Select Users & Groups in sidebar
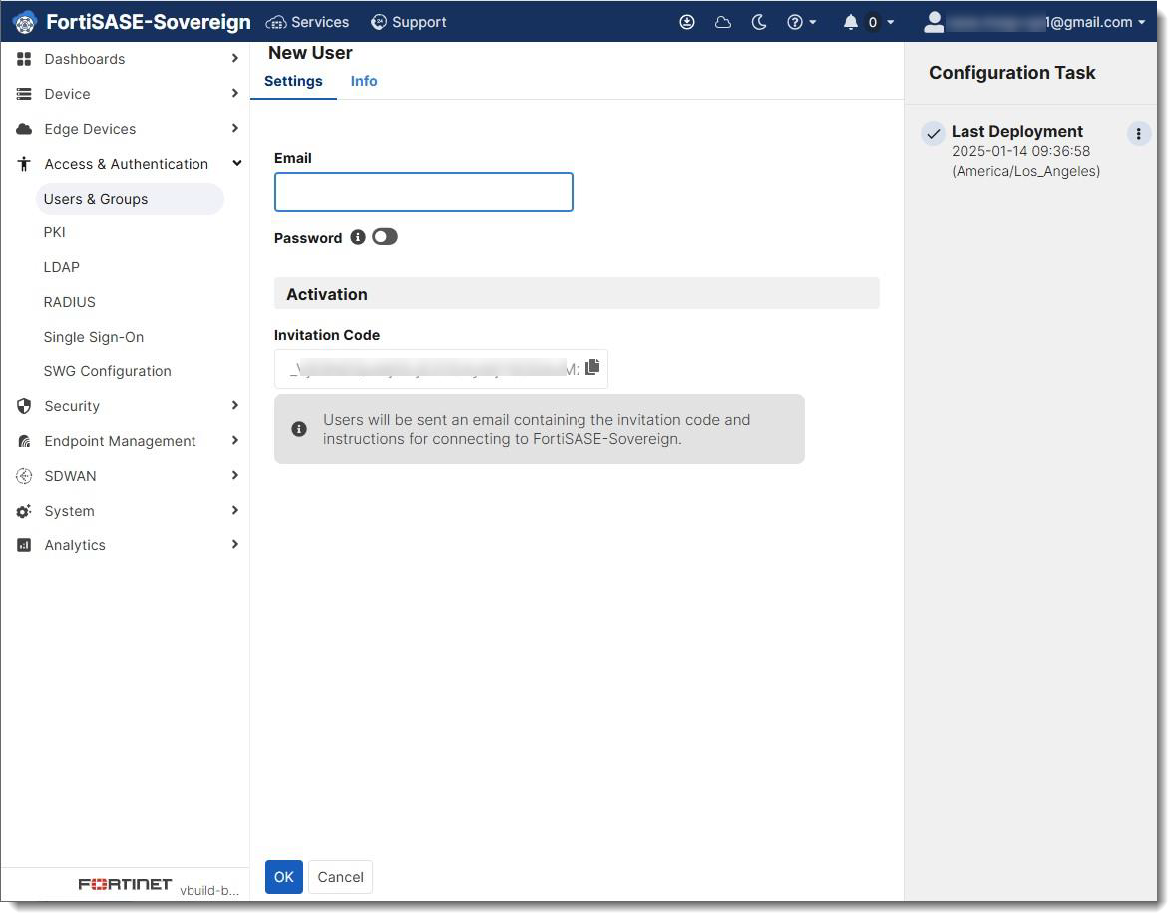1176x921 pixels. point(129,200)
